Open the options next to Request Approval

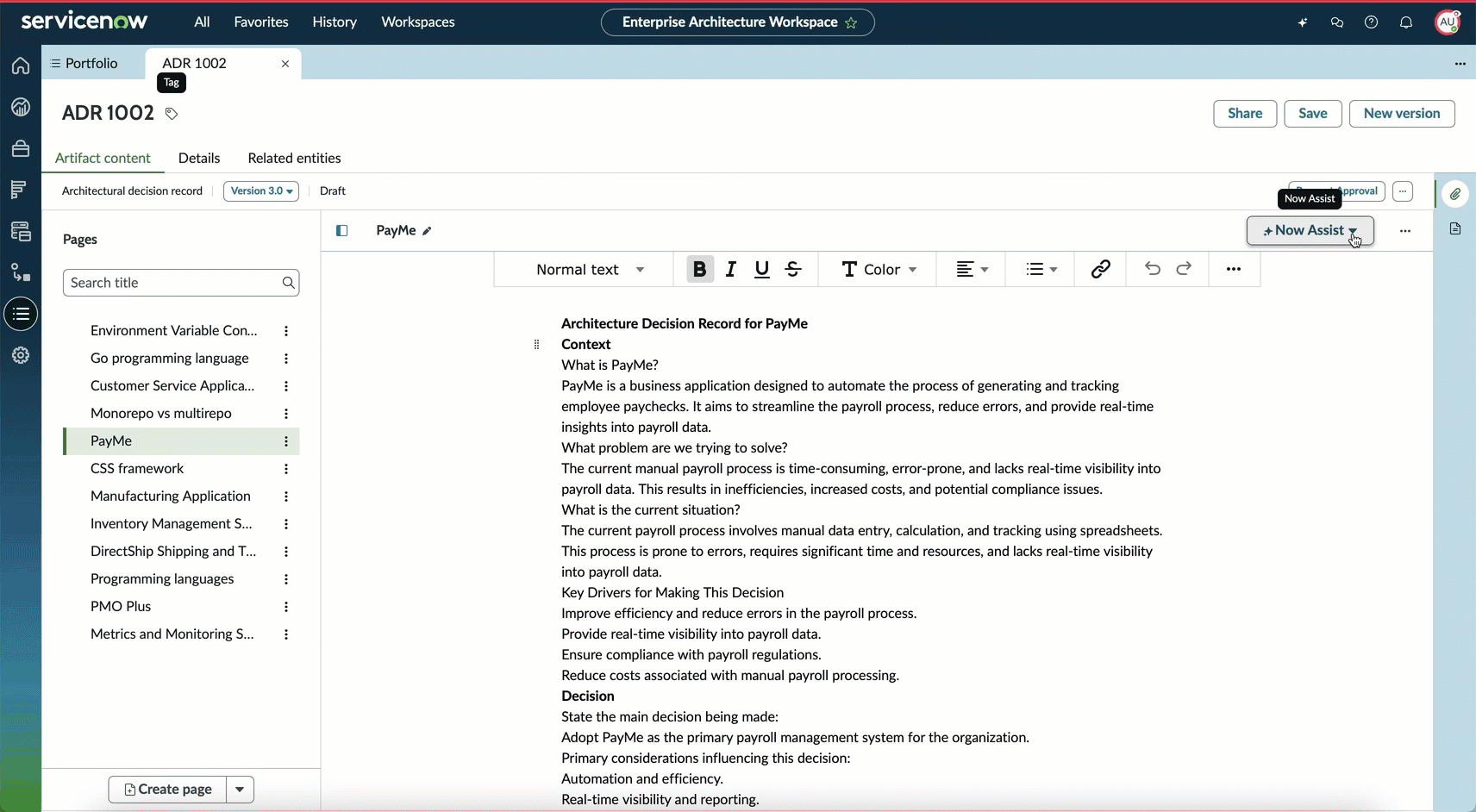[x=1403, y=191]
